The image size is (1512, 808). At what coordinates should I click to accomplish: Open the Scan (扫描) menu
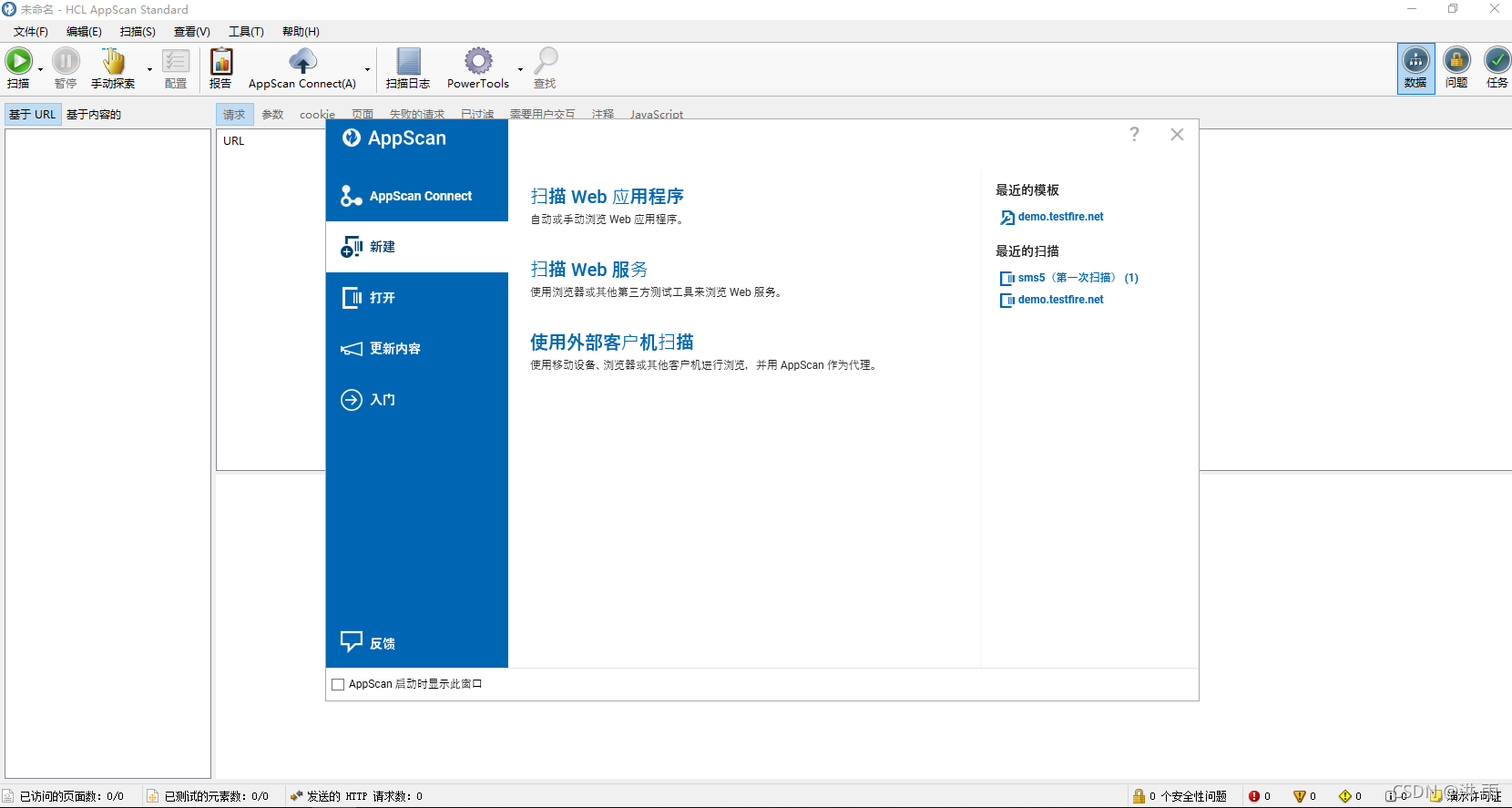pyautogui.click(x=138, y=32)
